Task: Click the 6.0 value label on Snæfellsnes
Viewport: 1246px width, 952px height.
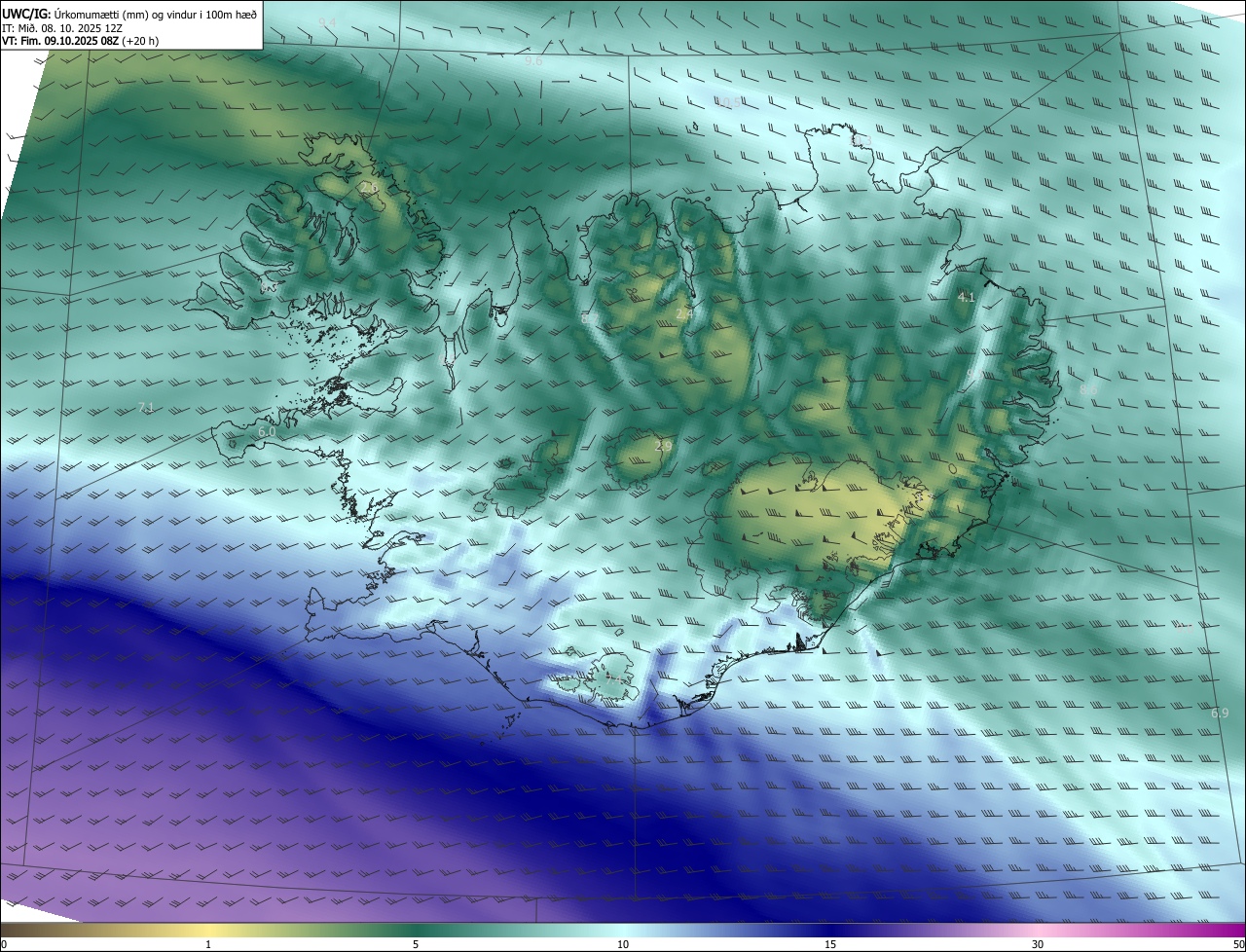Action: (x=267, y=431)
